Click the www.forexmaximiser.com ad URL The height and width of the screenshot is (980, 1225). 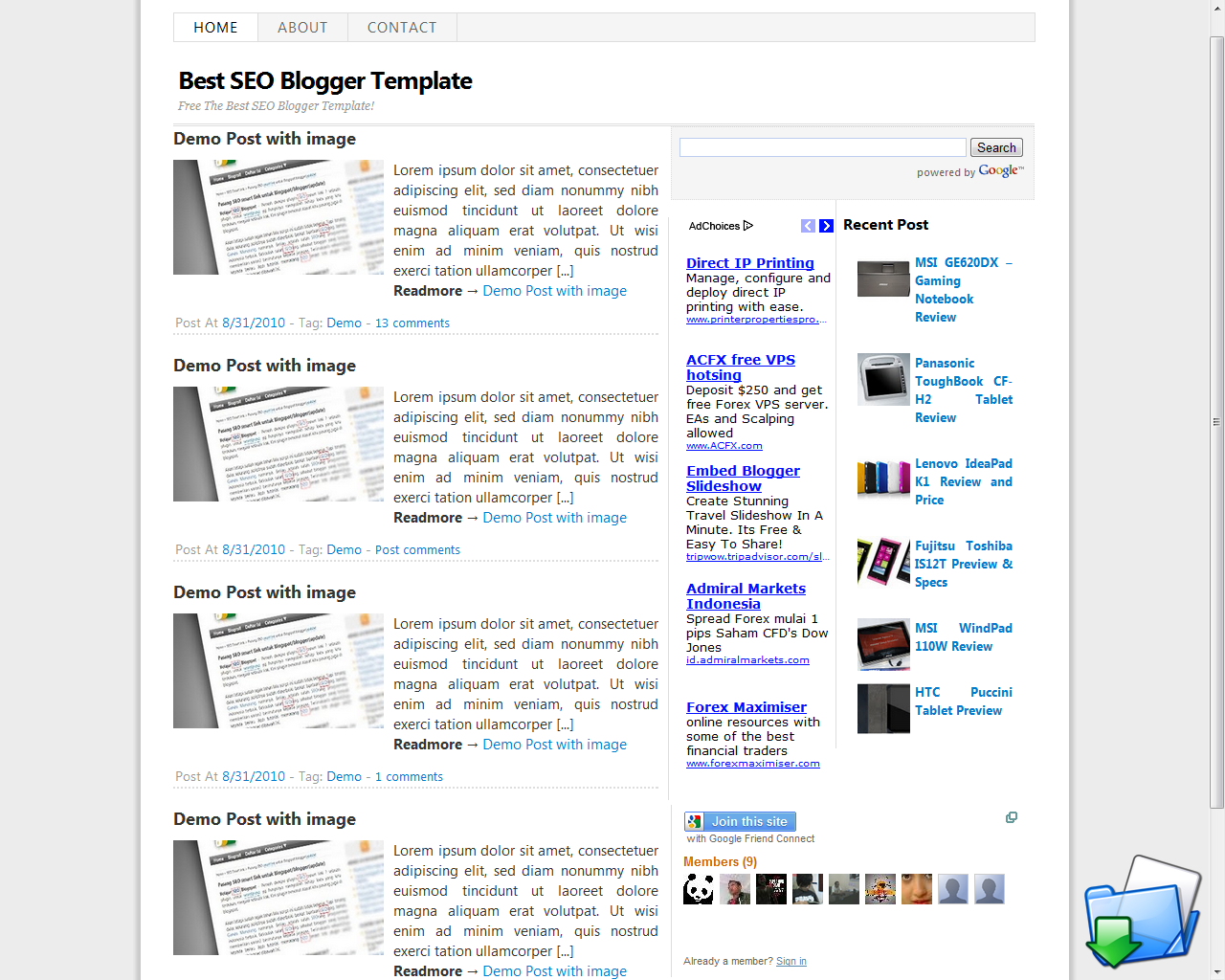pyautogui.click(x=753, y=764)
